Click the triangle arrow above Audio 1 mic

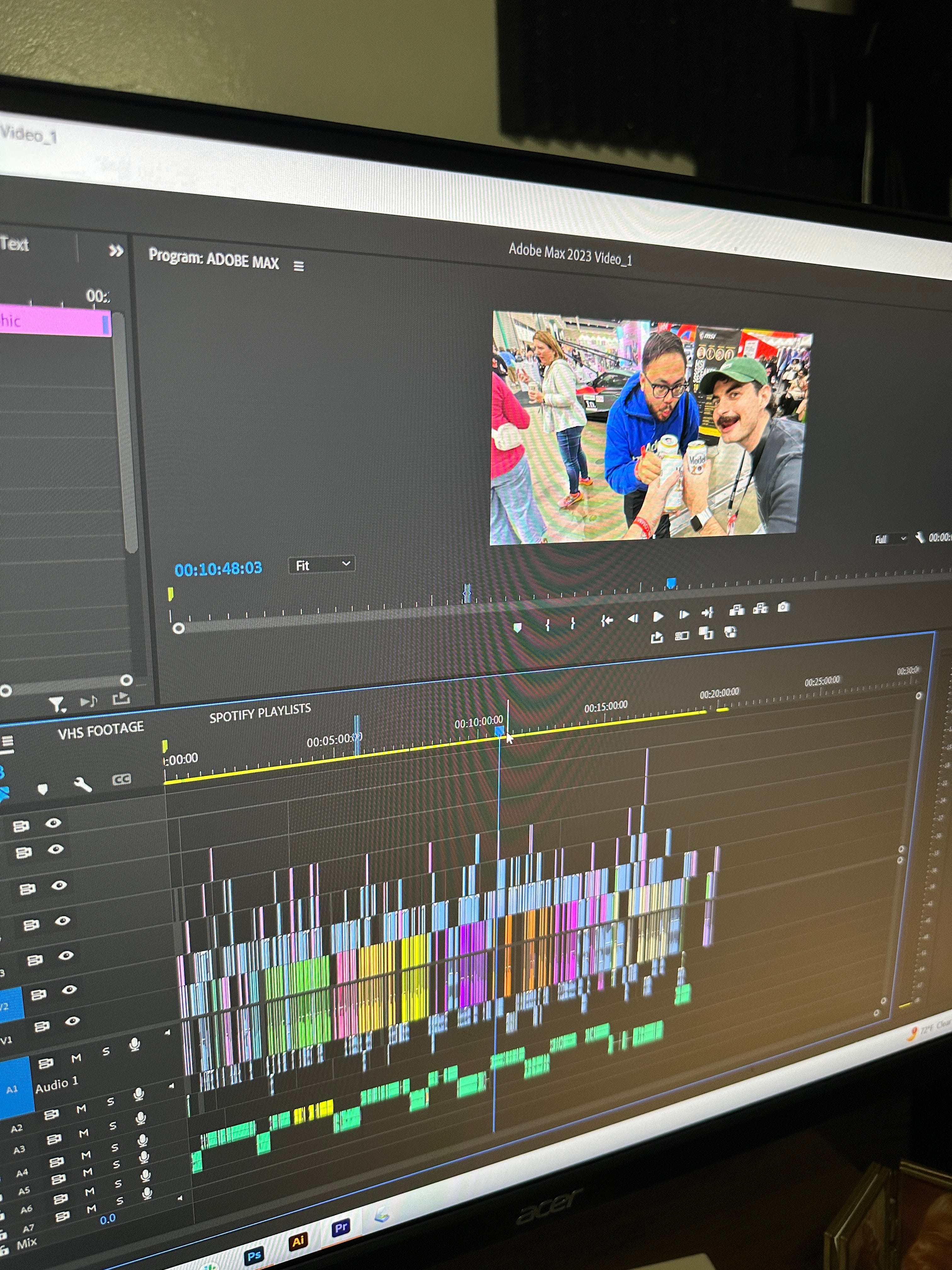[167, 1032]
